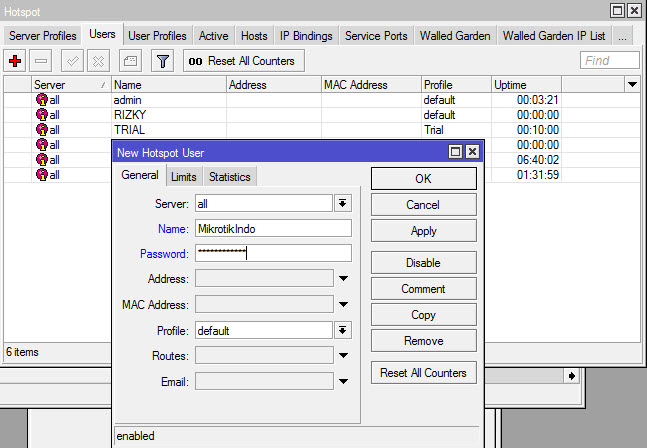The image size is (647, 448).
Task: Sort by the Server column header
Action: tap(71, 85)
